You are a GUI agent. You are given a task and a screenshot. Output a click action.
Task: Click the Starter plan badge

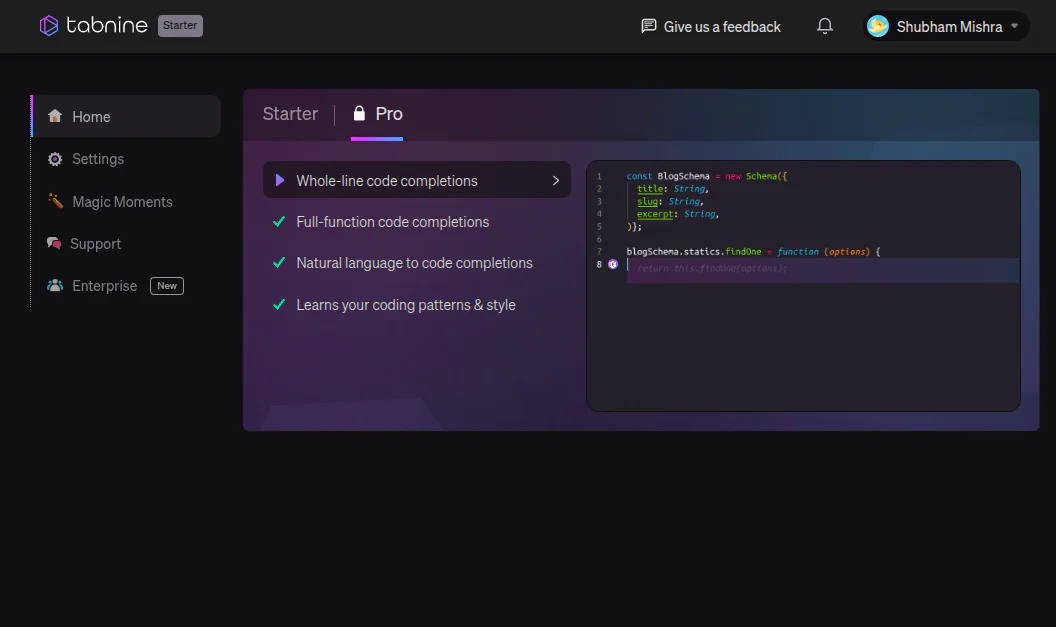click(x=180, y=26)
